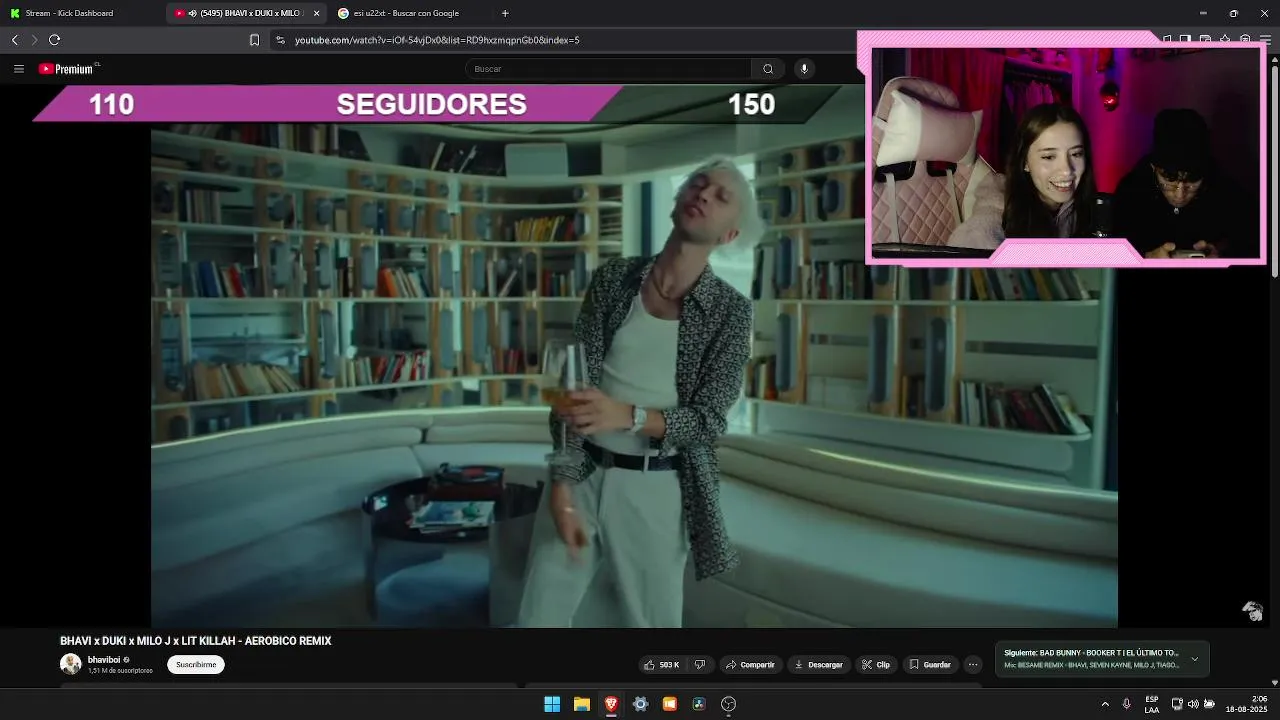The image size is (1280, 720).
Task: Expand the Siguiente playlist panel chevron
Action: 1194,659
